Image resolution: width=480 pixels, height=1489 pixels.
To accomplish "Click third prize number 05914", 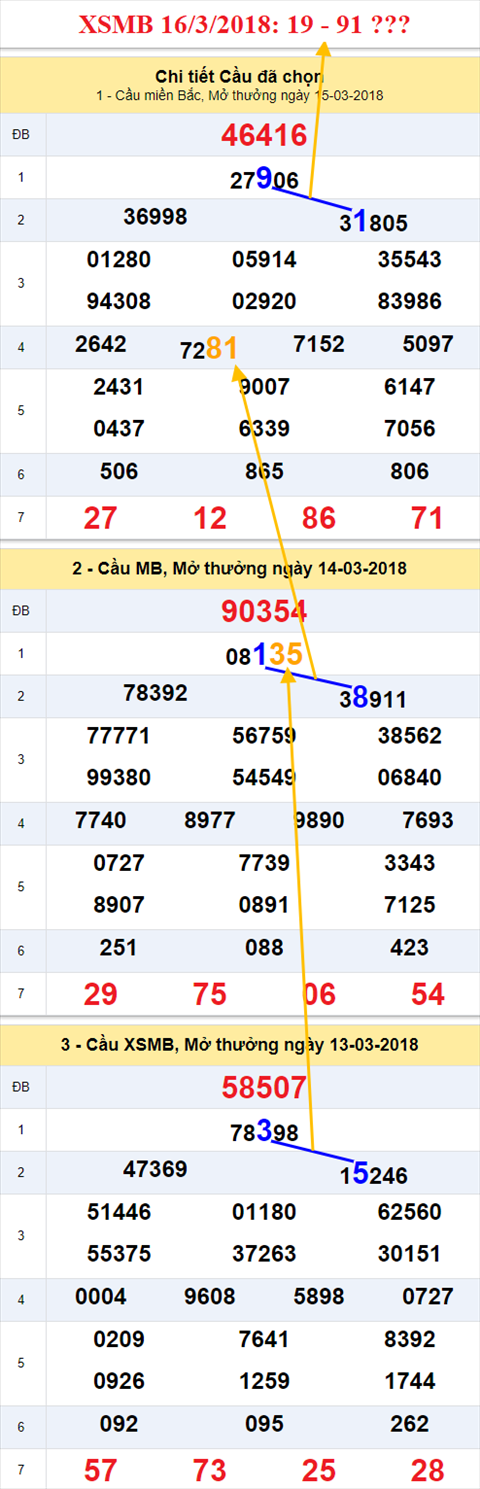I will 264,260.
